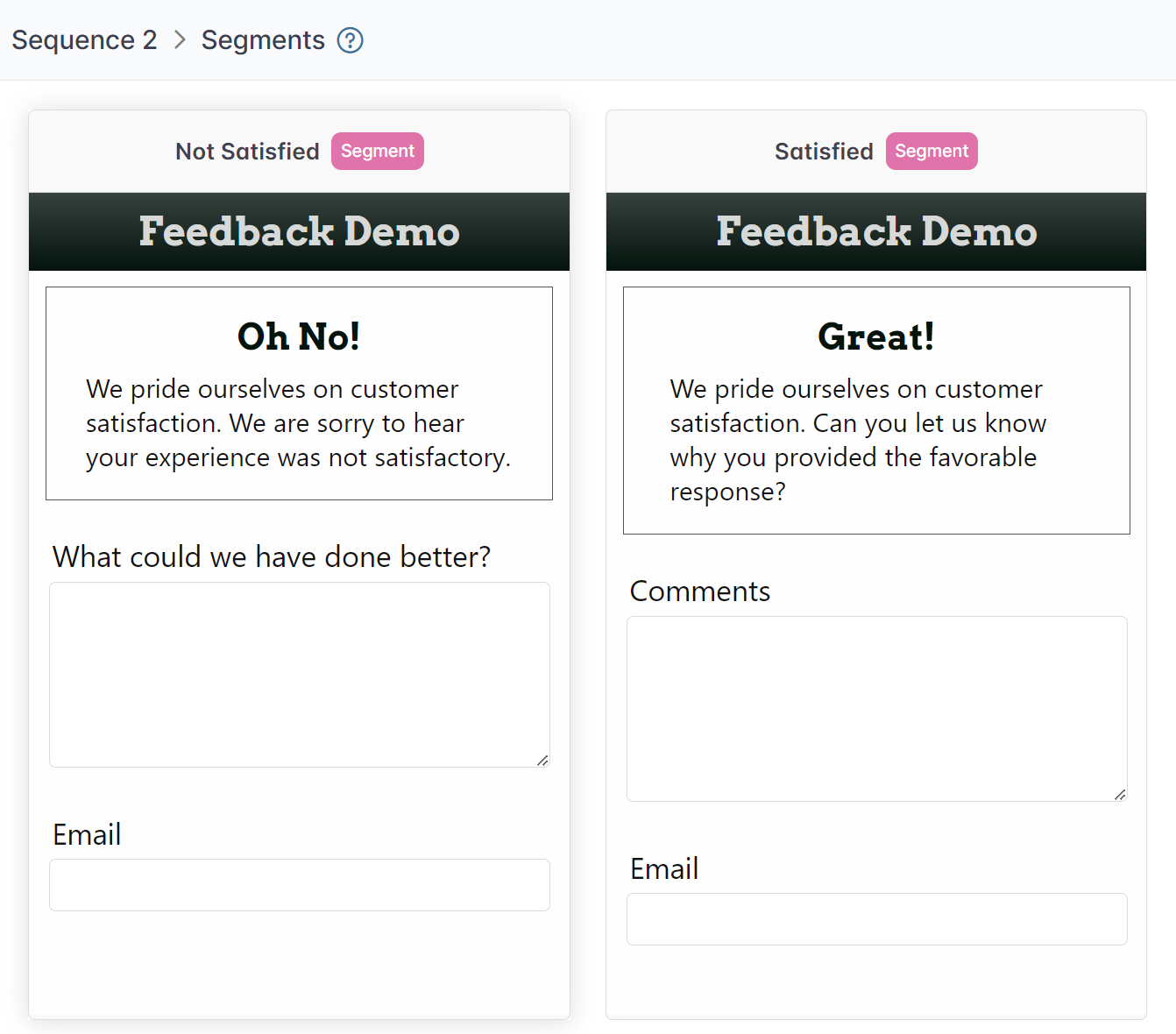Click the What could we have done better textarea
The image size is (1176, 1034).
coord(299,675)
